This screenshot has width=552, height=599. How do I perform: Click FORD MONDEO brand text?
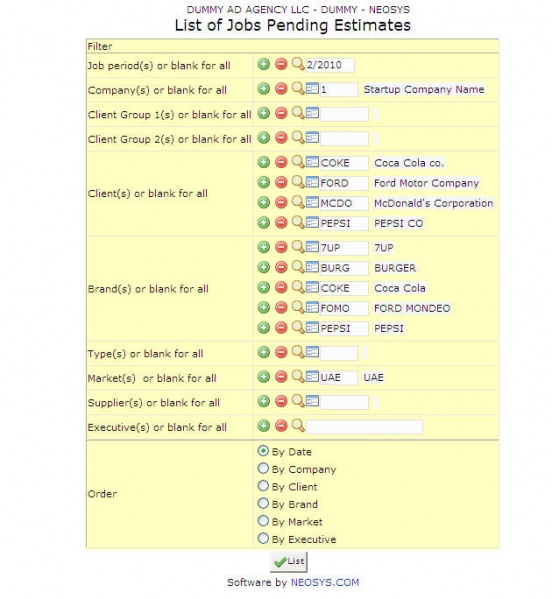(412, 308)
